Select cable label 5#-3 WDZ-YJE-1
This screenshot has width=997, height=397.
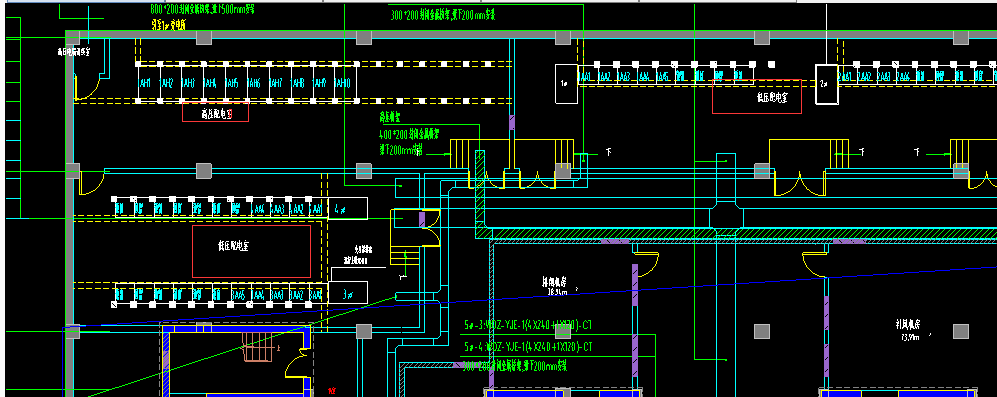[x=528, y=326]
